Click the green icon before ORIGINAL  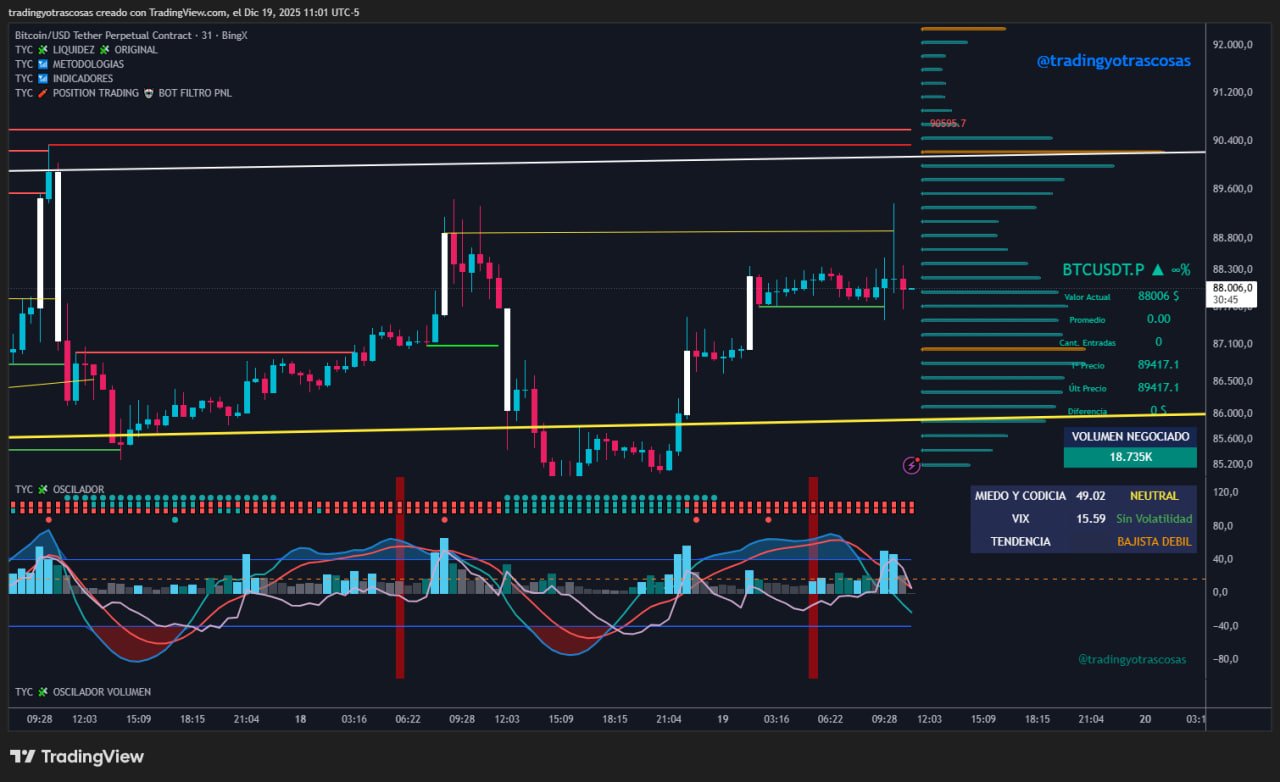(104, 50)
